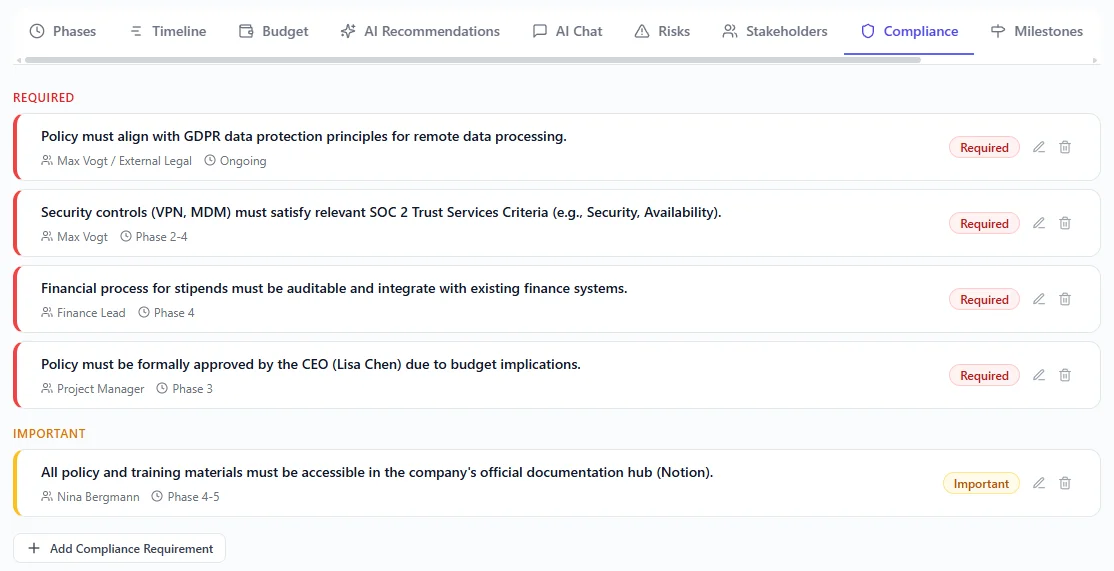Open the AI Recommendations tab
Viewport: 1114px width, 571px height.
(420, 31)
